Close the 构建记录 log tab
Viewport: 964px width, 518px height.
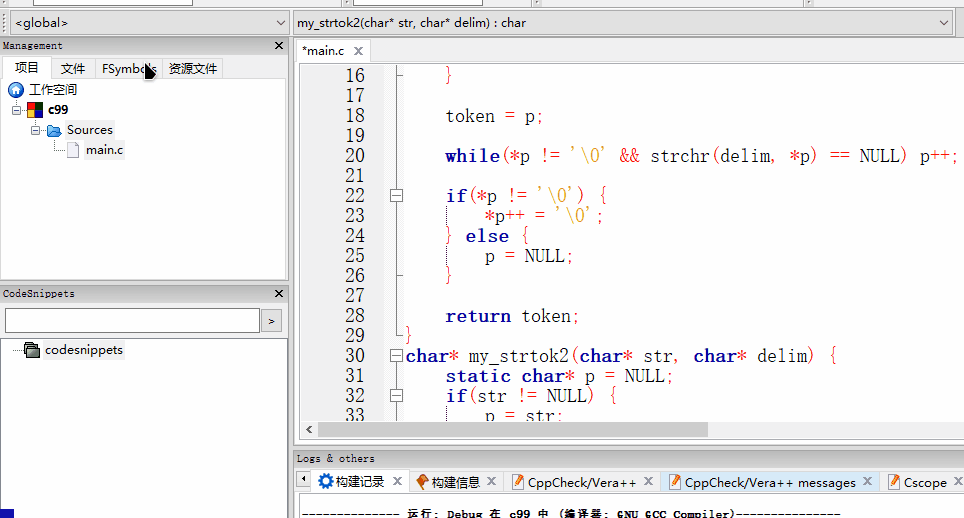point(398,481)
